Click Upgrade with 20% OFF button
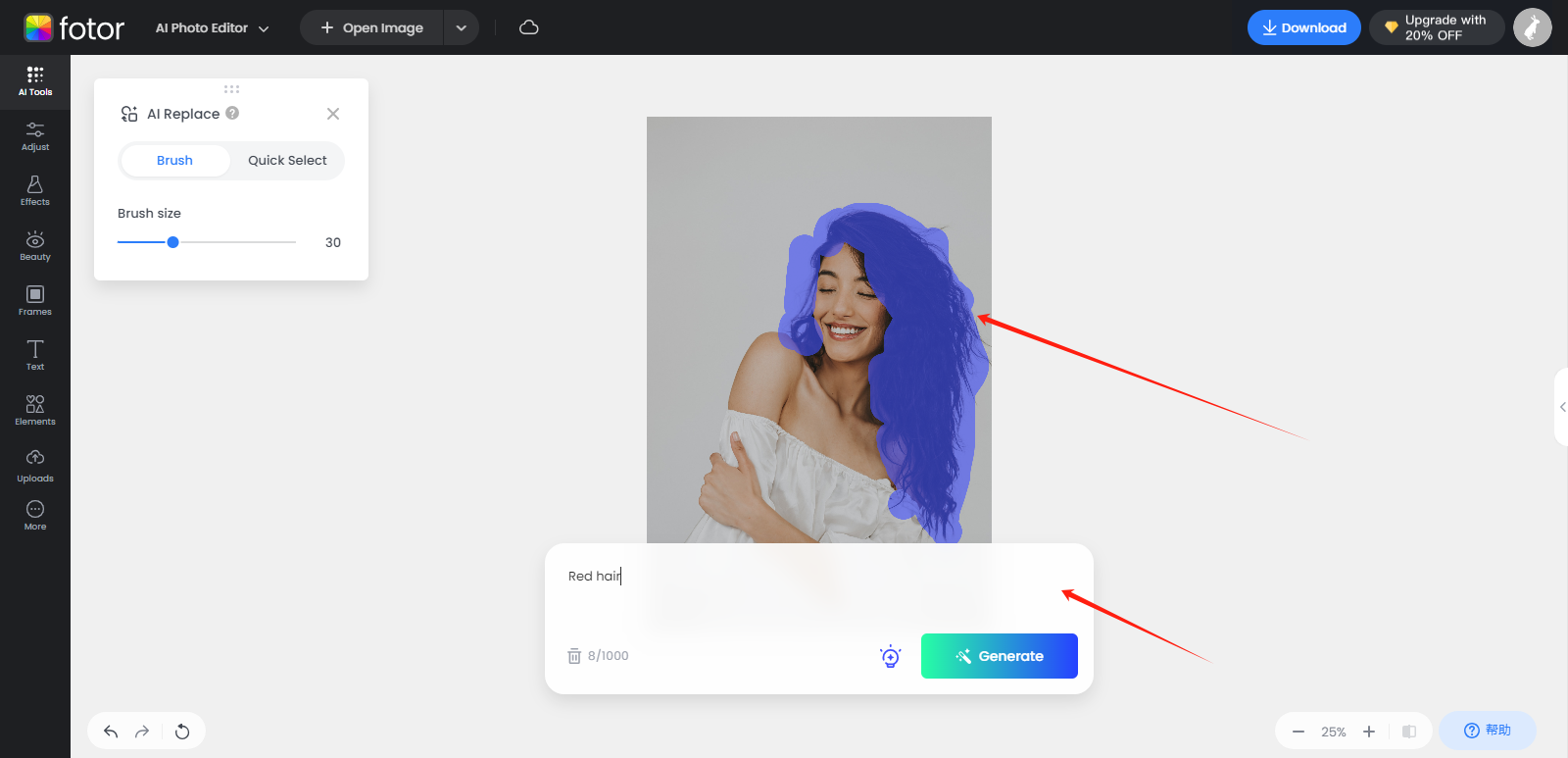The width and height of the screenshot is (1568, 758). click(1437, 27)
